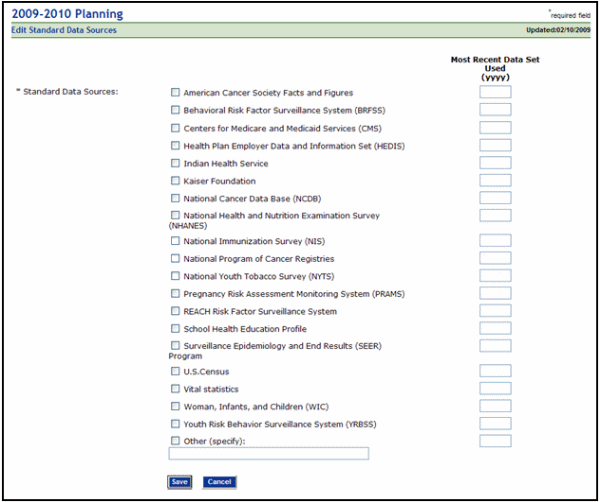Check the Indian Health Service box
Image resolution: width=600 pixels, height=502 pixels.
click(175, 164)
